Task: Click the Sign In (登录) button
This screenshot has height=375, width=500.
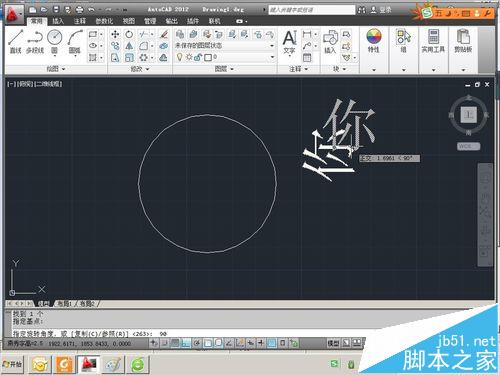Action: tap(382, 10)
